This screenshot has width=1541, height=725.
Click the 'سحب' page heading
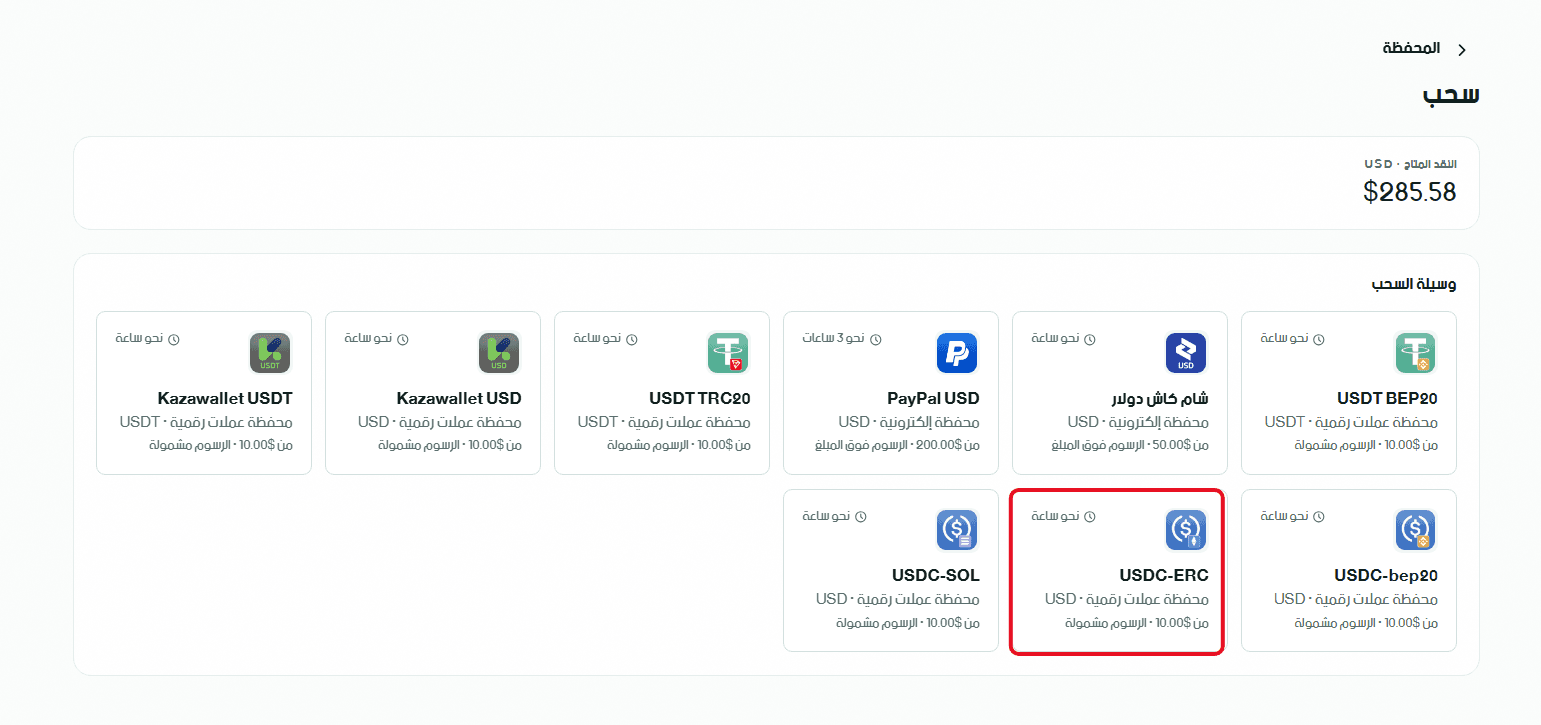point(1452,95)
